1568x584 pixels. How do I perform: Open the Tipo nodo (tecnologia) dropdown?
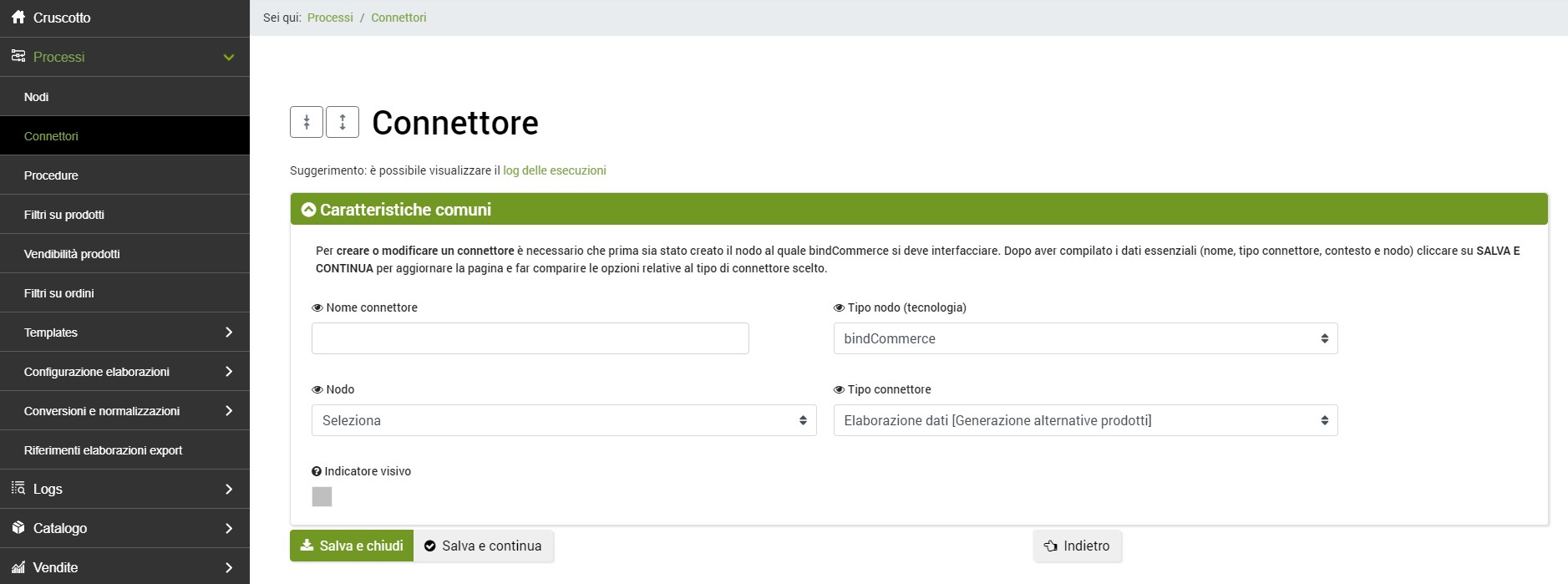(x=1085, y=338)
